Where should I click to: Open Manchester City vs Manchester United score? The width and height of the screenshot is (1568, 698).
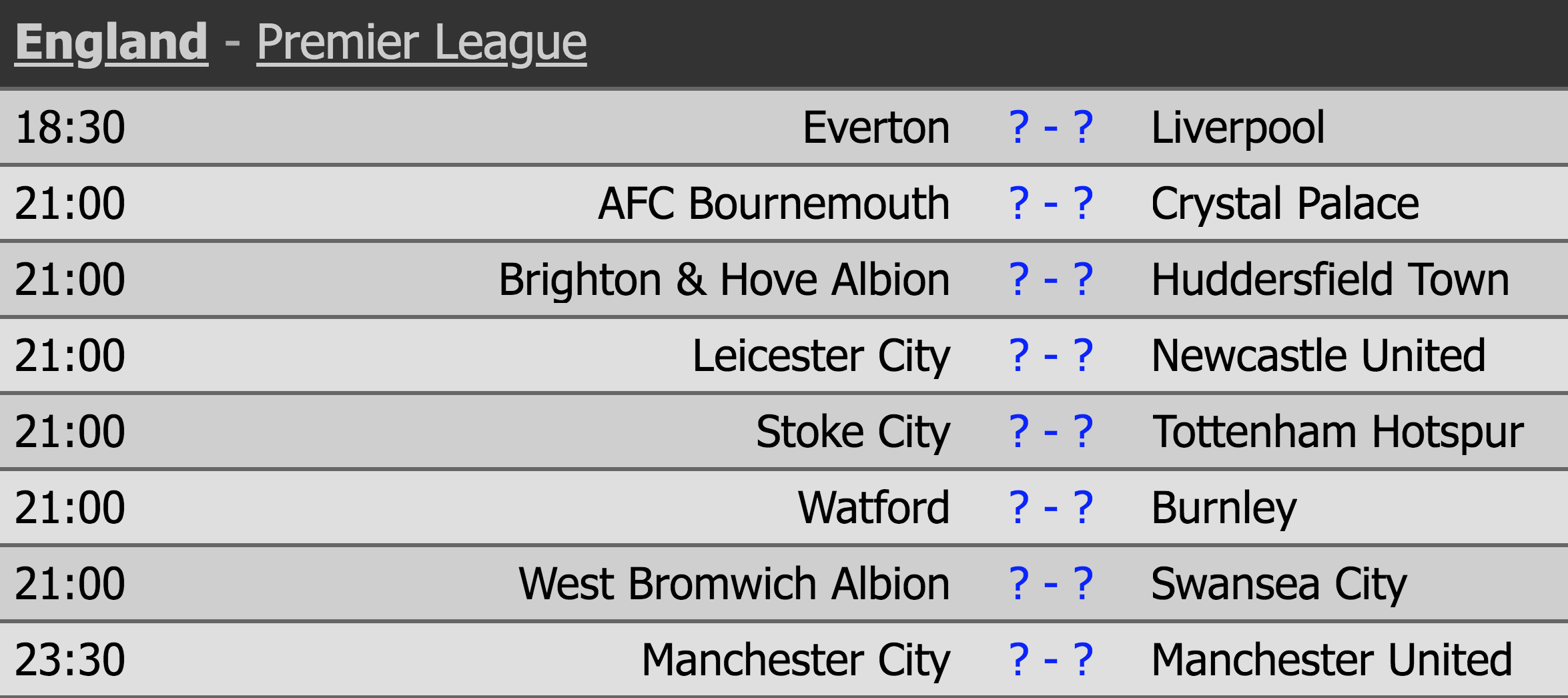(1051, 660)
